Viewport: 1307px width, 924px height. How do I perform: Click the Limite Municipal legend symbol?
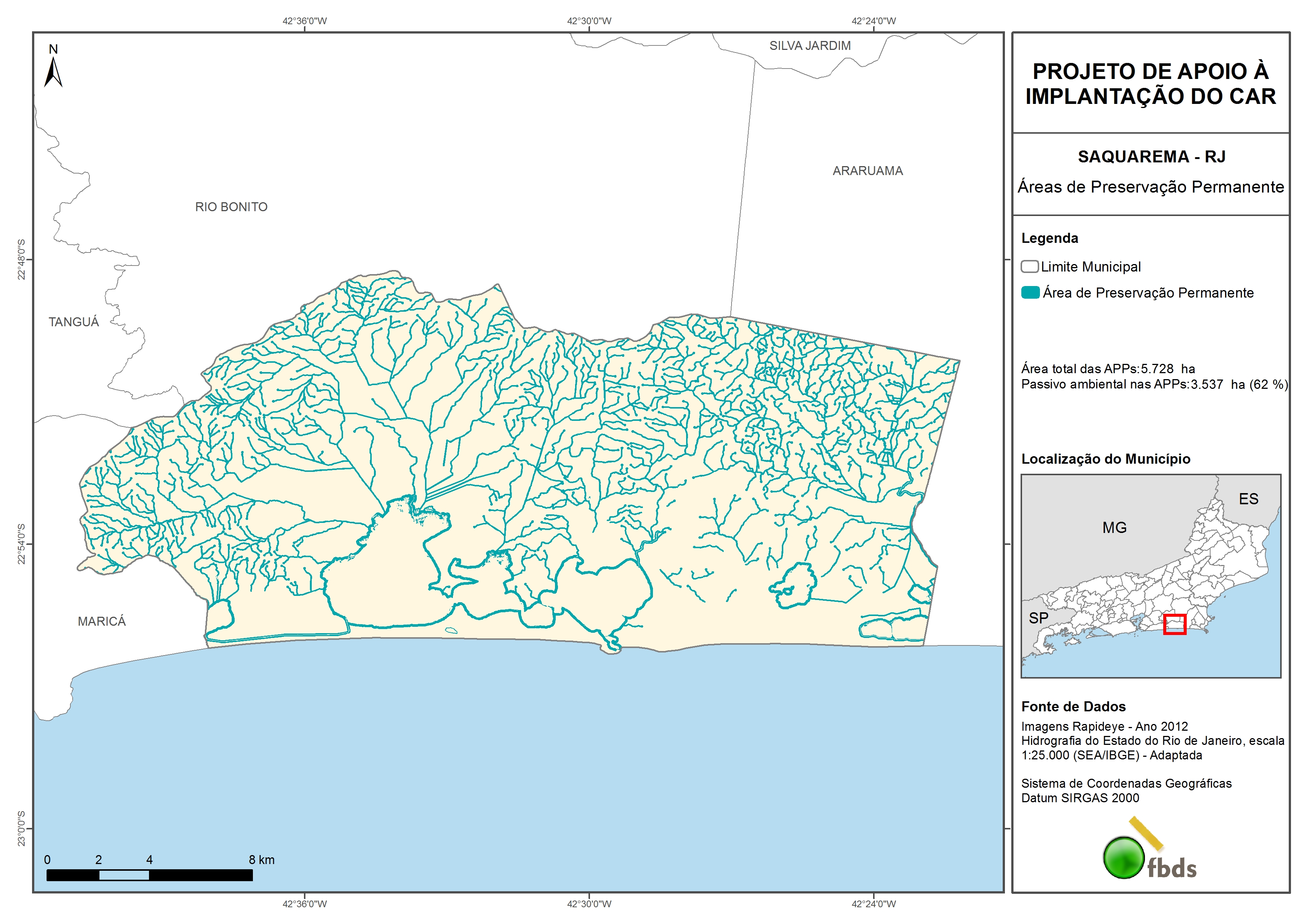coord(1029,266)
